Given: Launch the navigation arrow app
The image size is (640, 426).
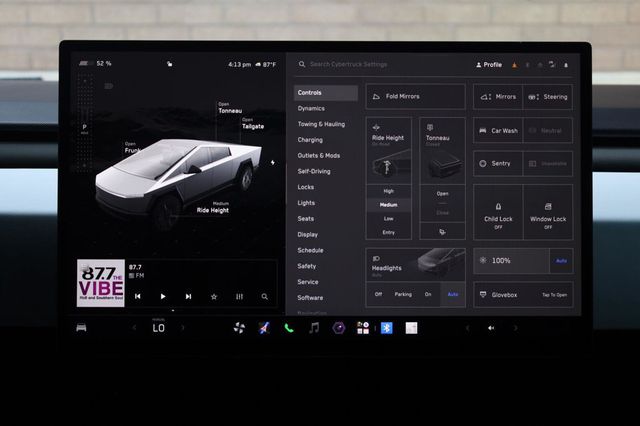Looking at the screenshot, I should [x=264, y=328].
